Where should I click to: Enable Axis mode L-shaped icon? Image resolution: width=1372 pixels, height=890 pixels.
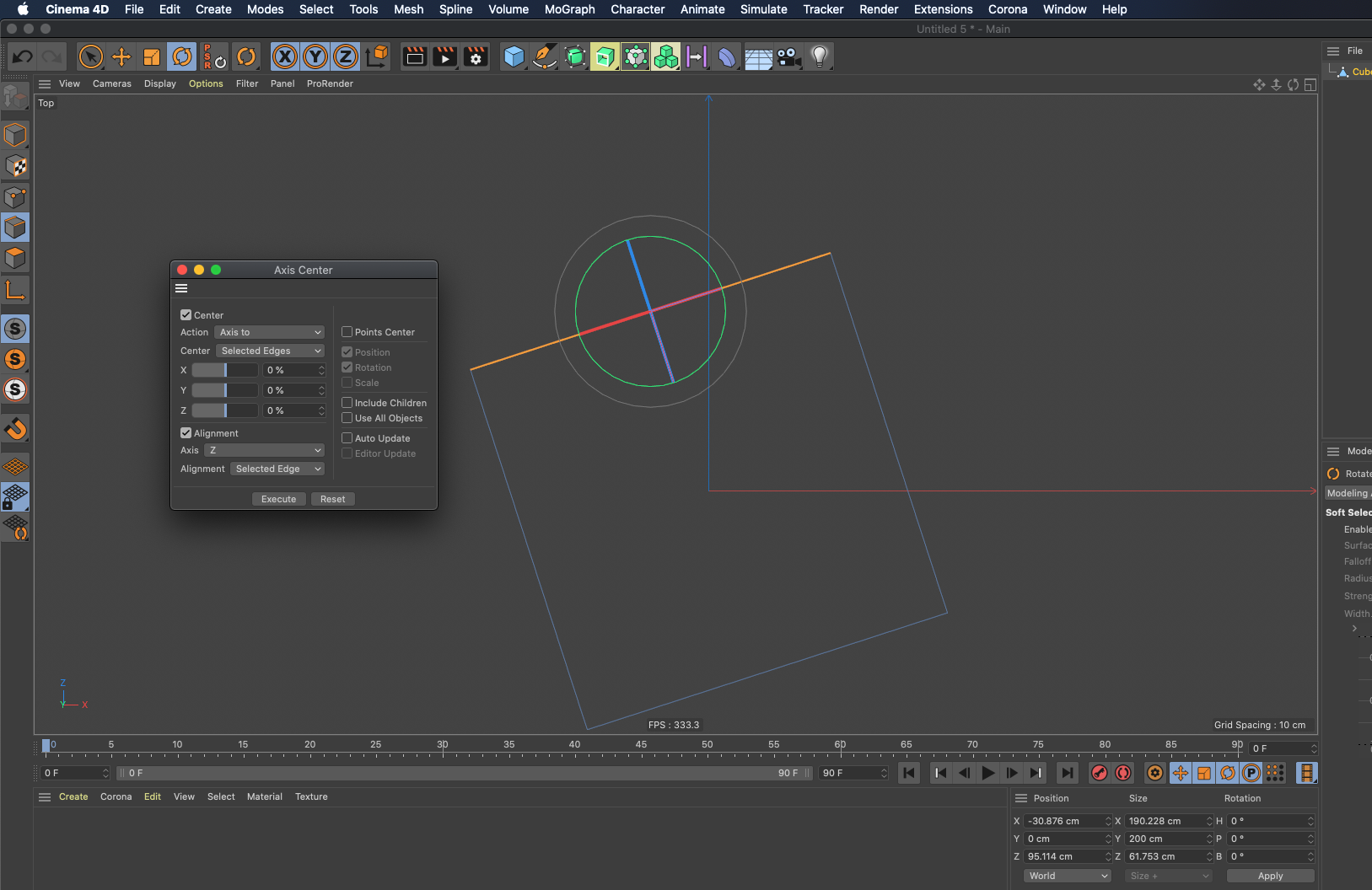coord(15,290)
